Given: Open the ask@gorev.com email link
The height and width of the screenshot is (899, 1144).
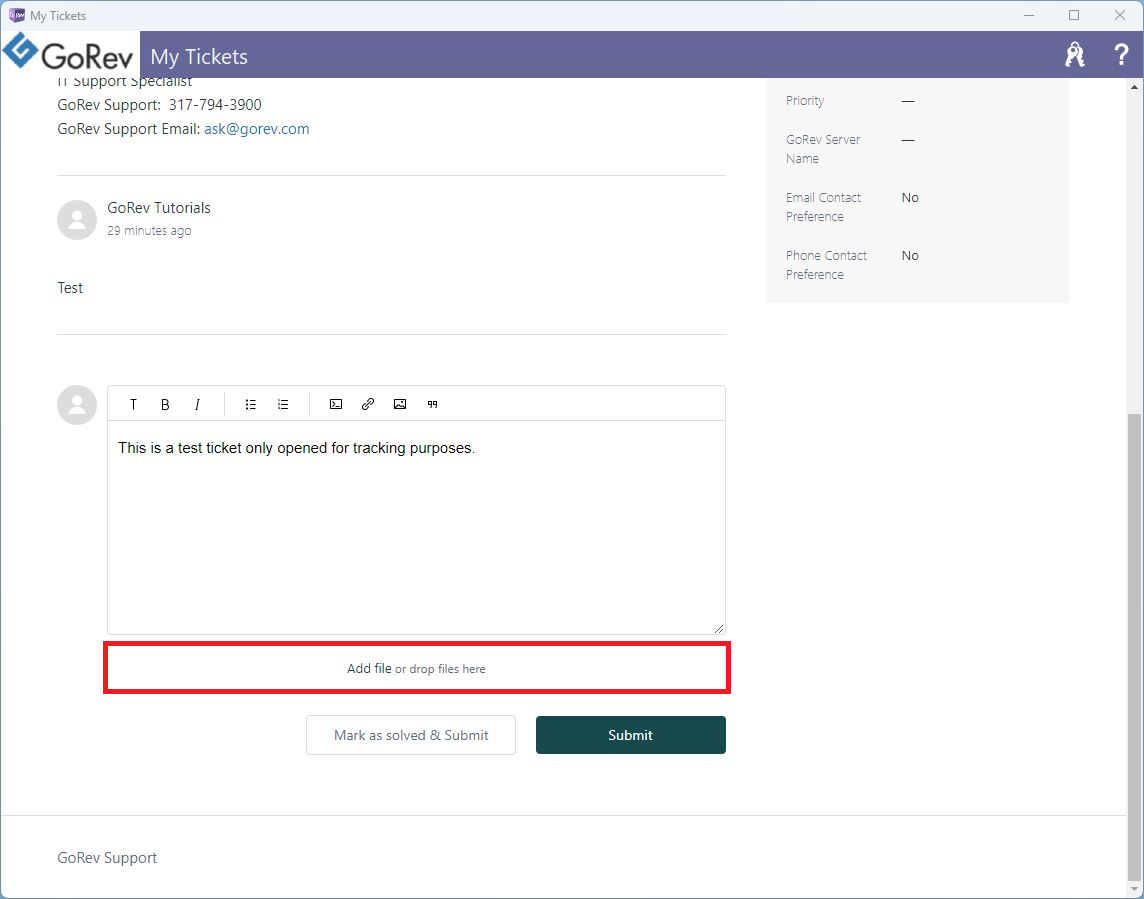Looking at the screenshot, I should (257, 129).
